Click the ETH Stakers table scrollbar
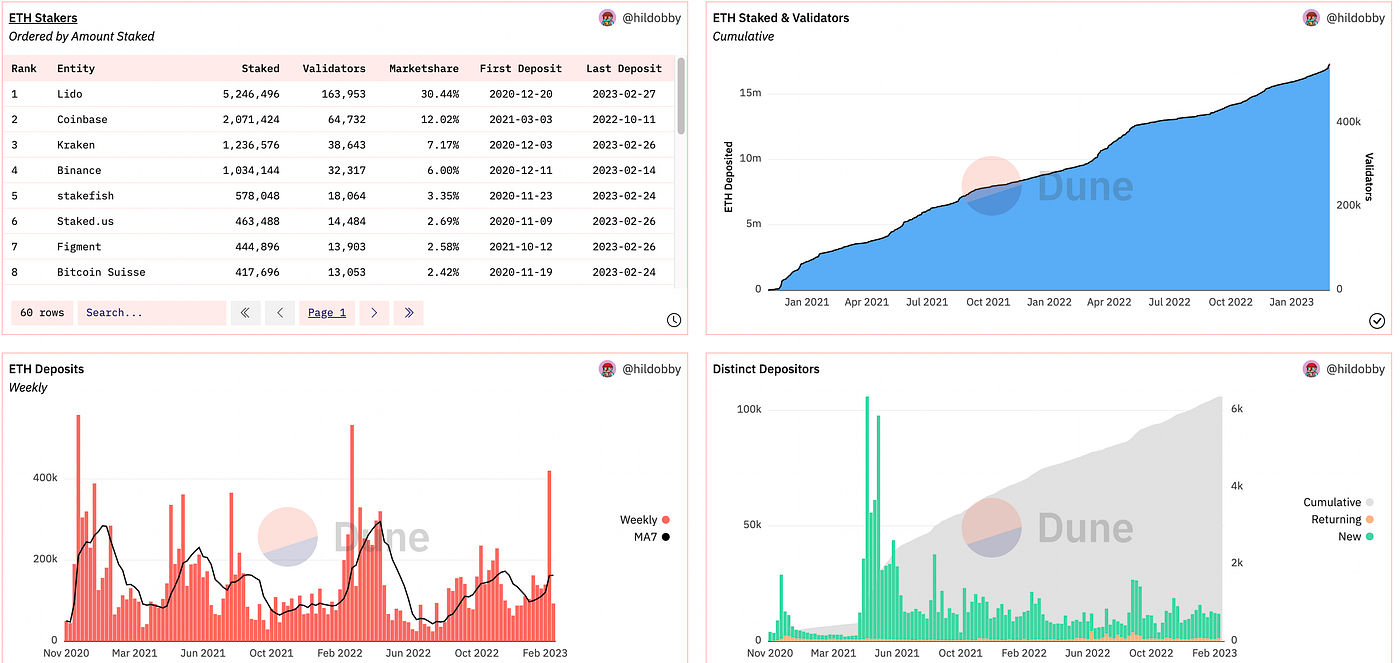 click(681, 96)
